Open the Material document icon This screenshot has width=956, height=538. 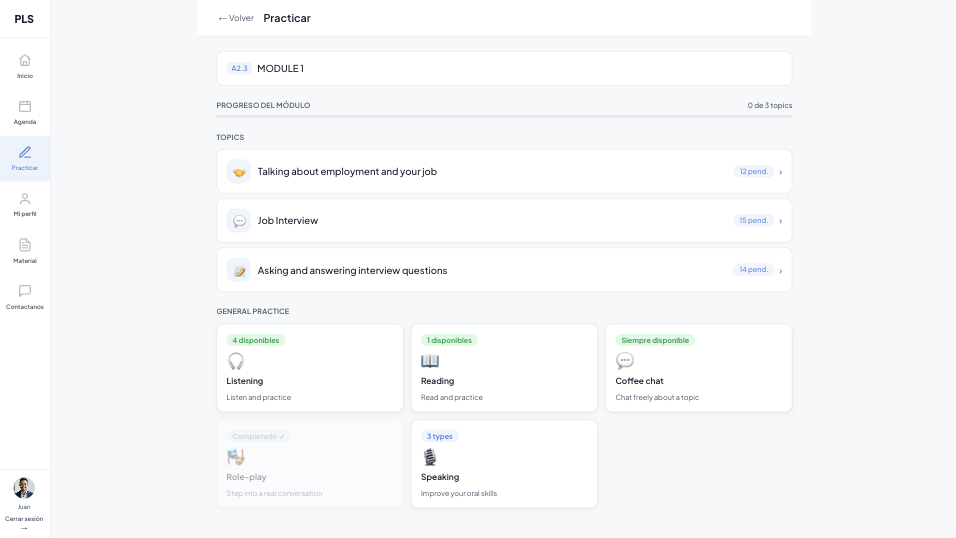[25, 245]
